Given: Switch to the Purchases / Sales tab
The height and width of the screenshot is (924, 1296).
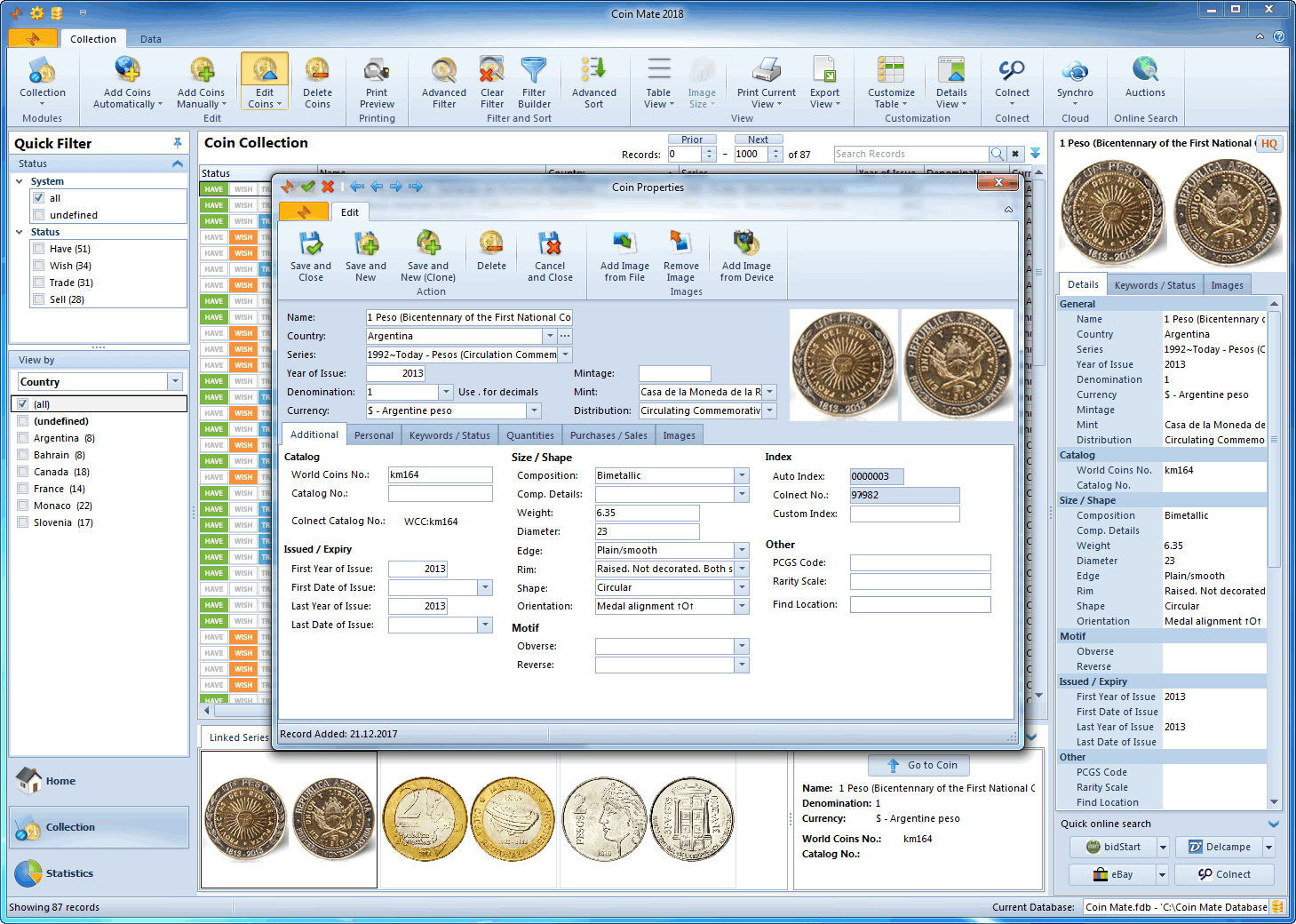Looking at the screenshot, I should pos(608,435).
